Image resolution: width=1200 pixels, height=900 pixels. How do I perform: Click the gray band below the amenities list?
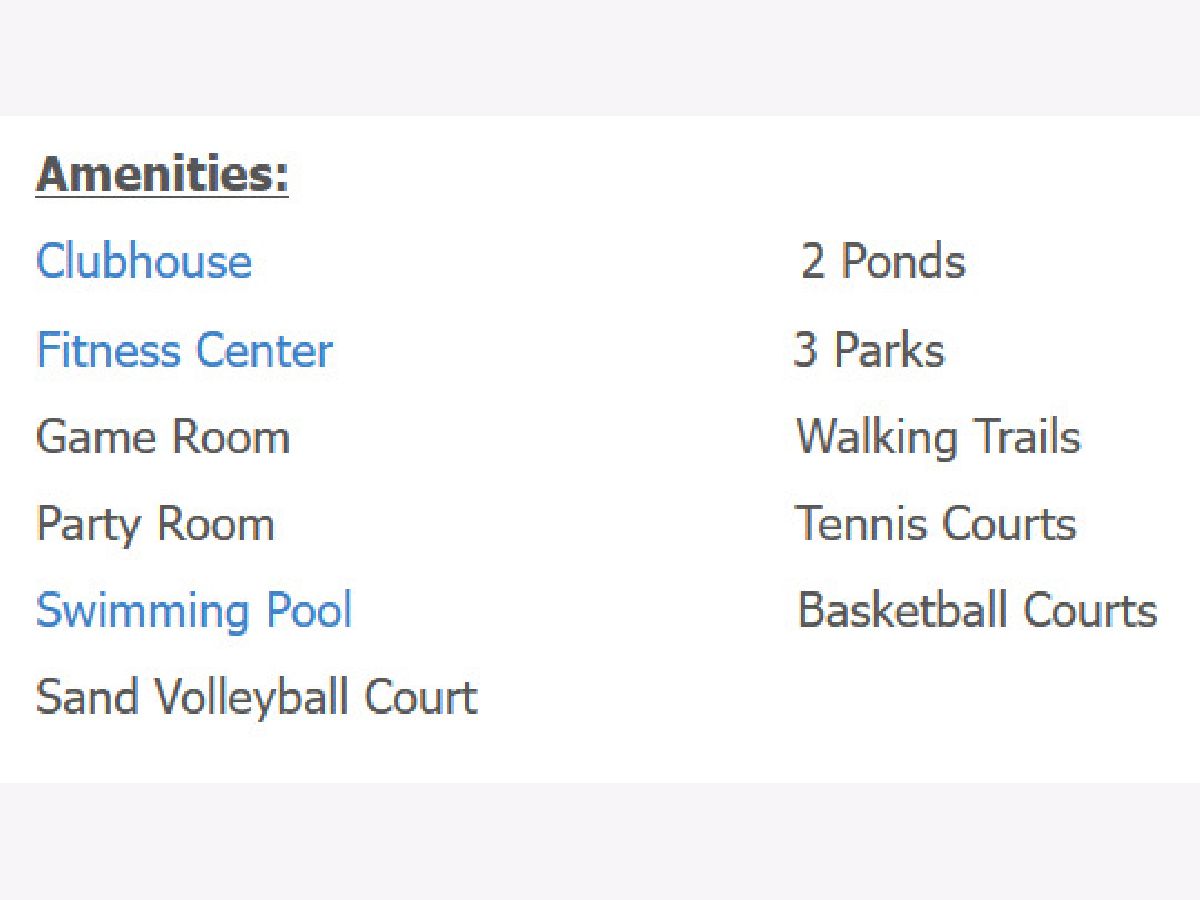[600, 841]
